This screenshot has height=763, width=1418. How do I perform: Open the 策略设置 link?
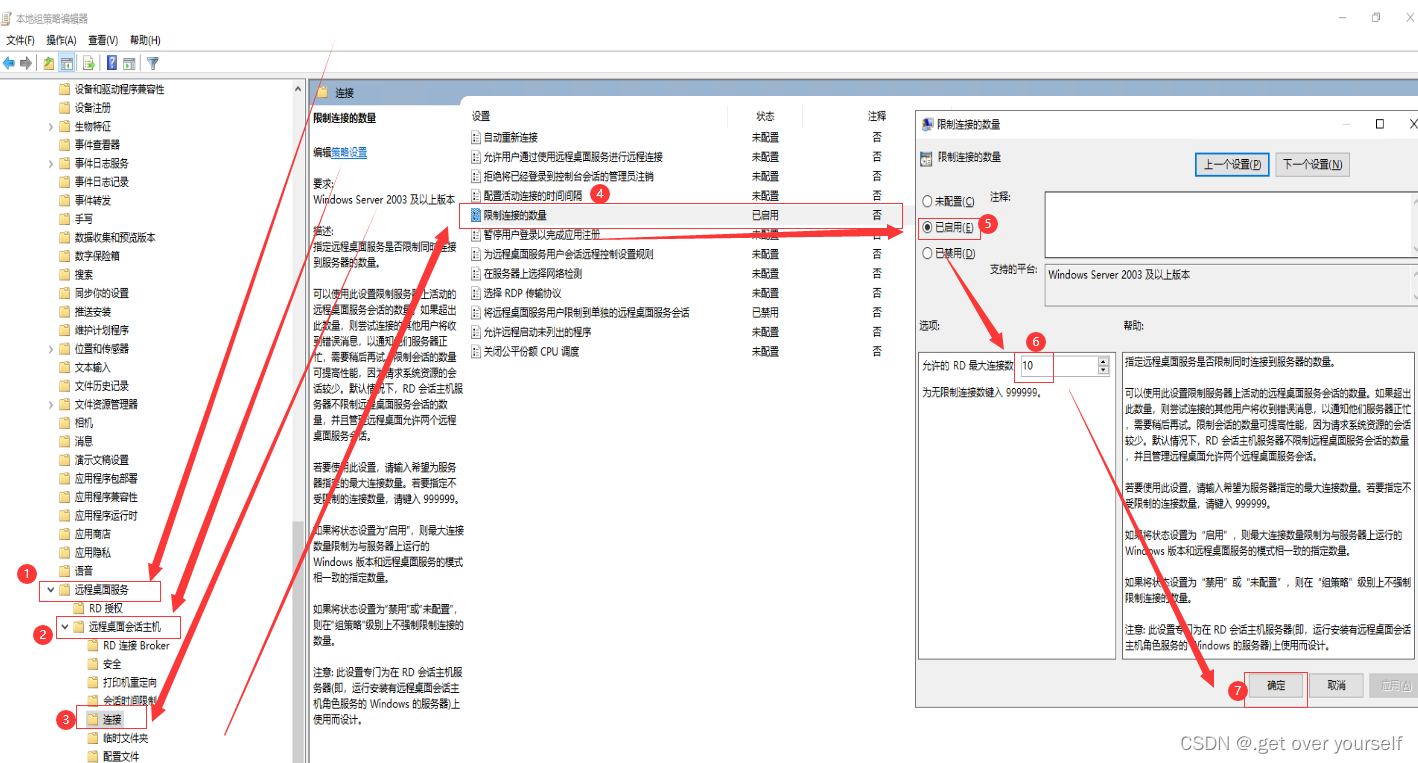(349, 152)
